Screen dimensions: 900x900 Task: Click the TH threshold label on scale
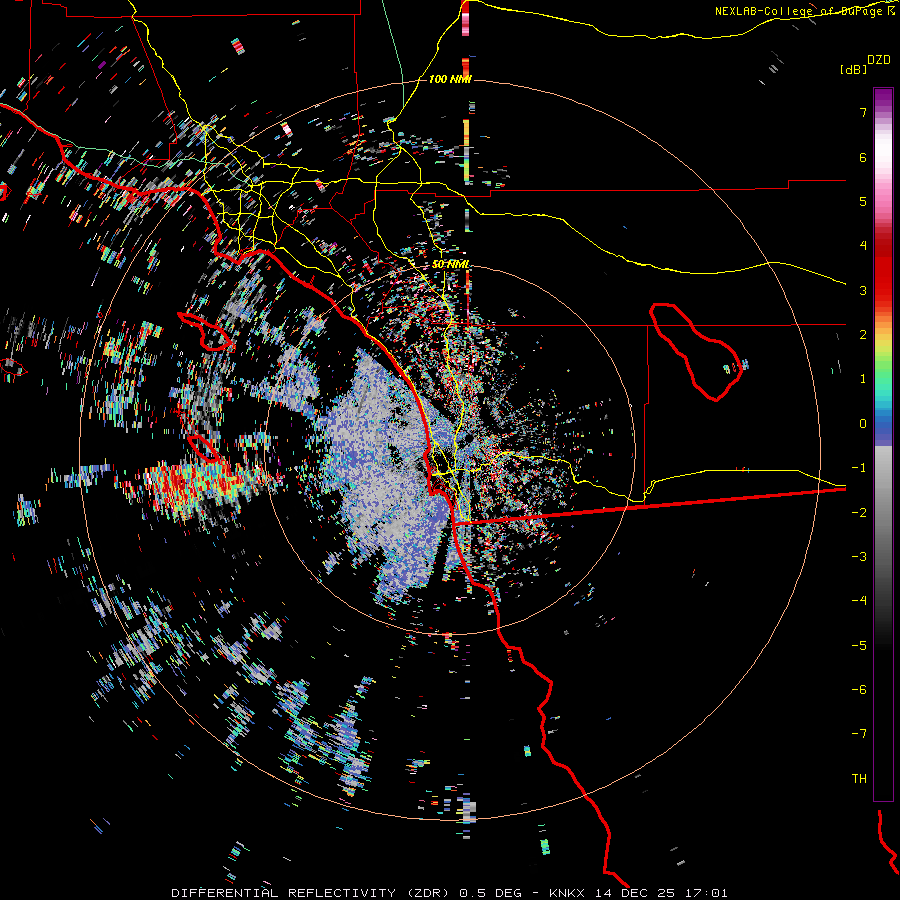pyautogui.click(x=859, y=779)
